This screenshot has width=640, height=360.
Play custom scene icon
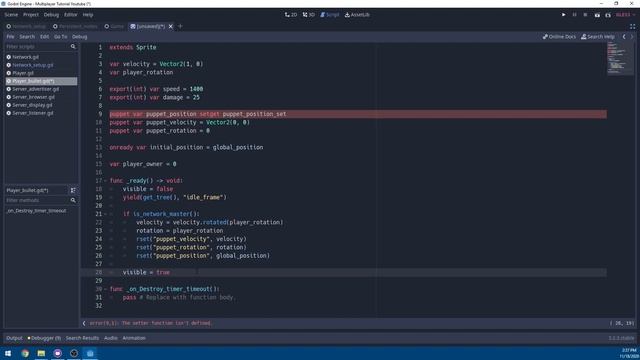click(x=608, y=15)
